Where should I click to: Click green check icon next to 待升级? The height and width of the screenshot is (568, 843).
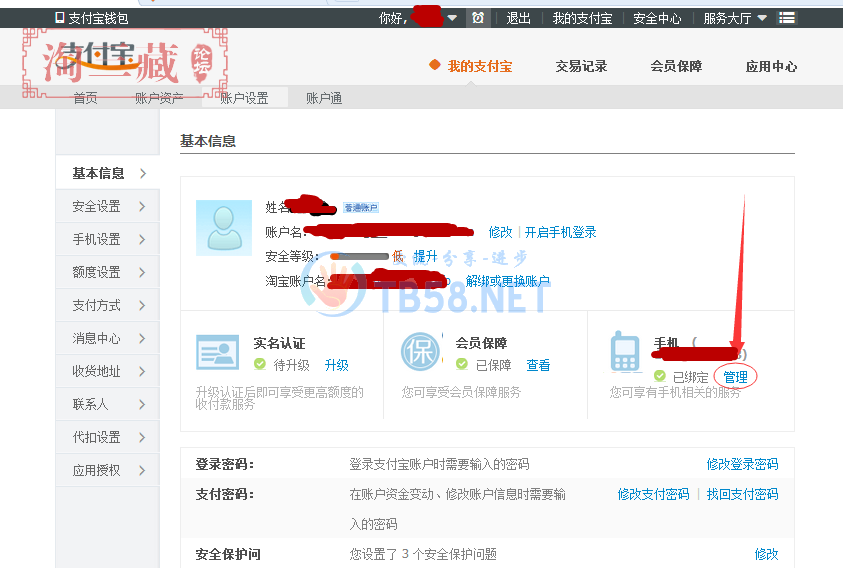coord(260,364)
